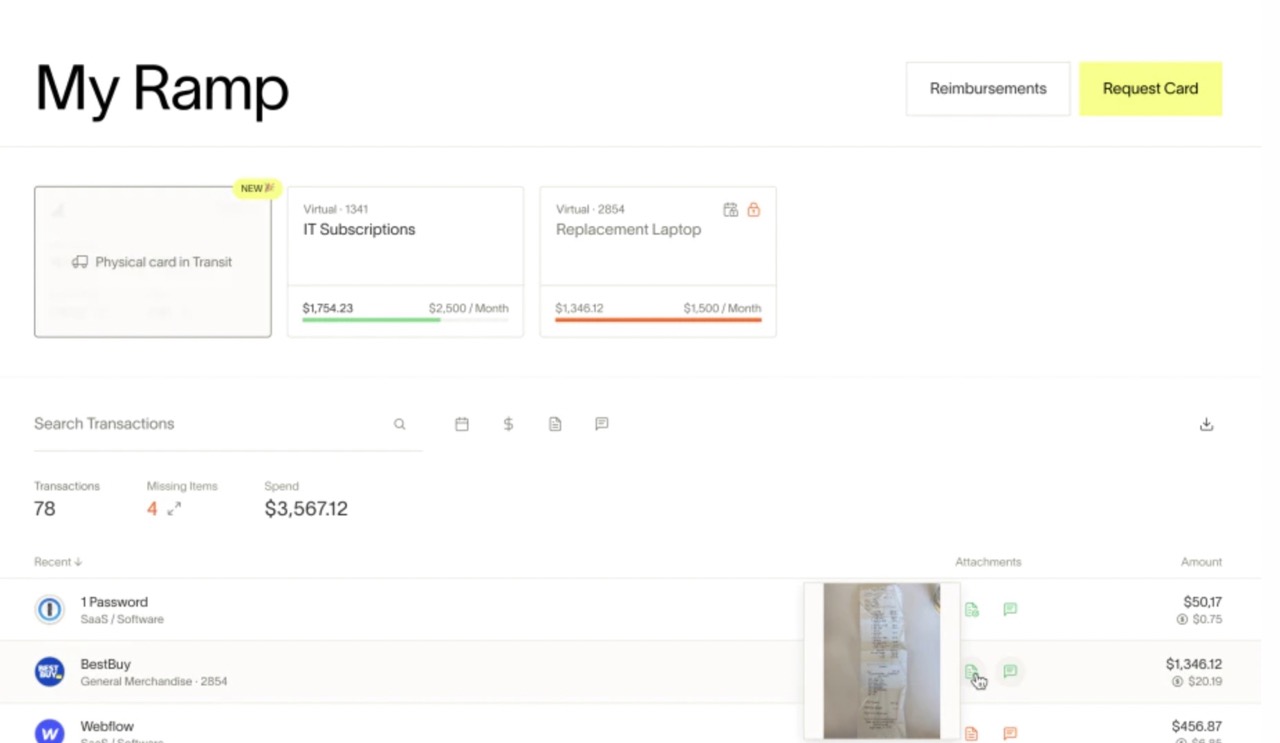The image size is (1280, 743).
Task: Click the $50.17 1Password amount
Action: pyautogui.click(x=1203, y=602)
